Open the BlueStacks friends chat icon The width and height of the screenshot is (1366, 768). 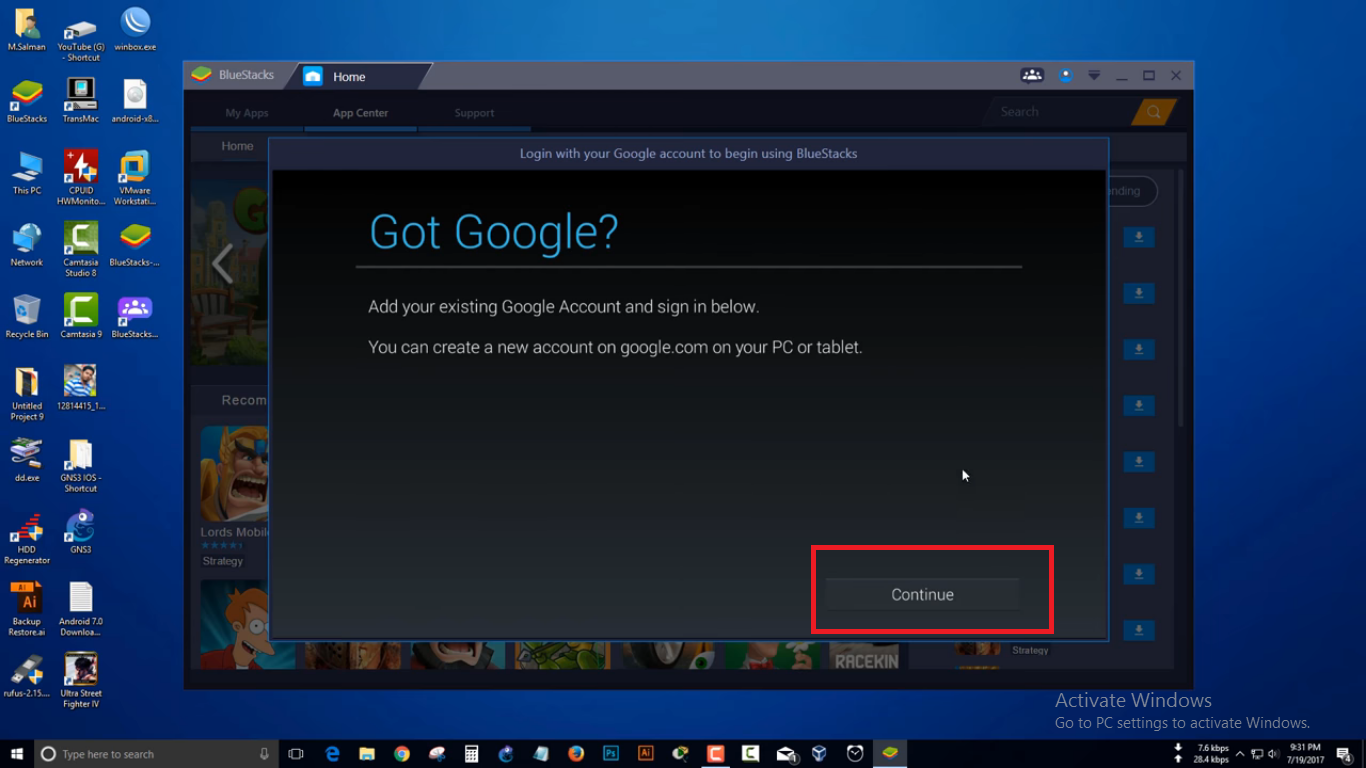(1032, 75)
